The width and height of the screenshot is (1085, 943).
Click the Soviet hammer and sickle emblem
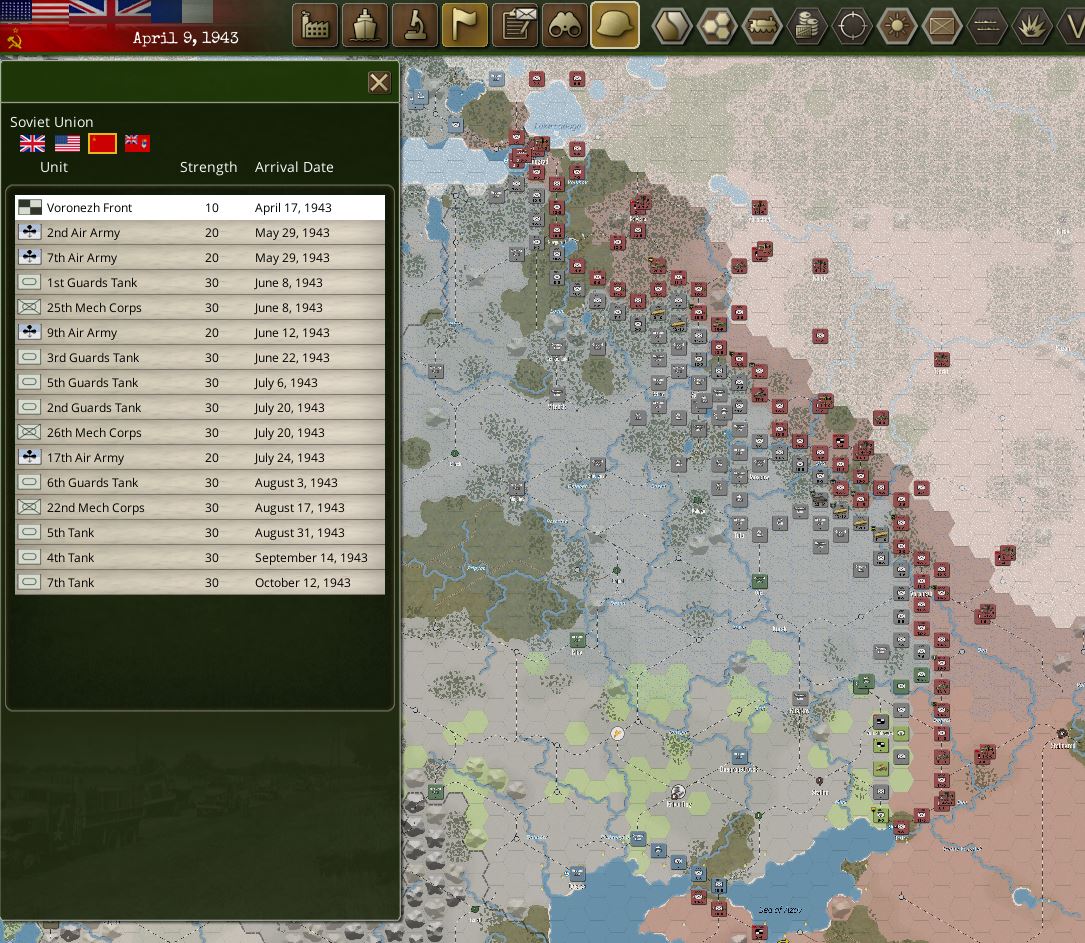tap(14, 40)
